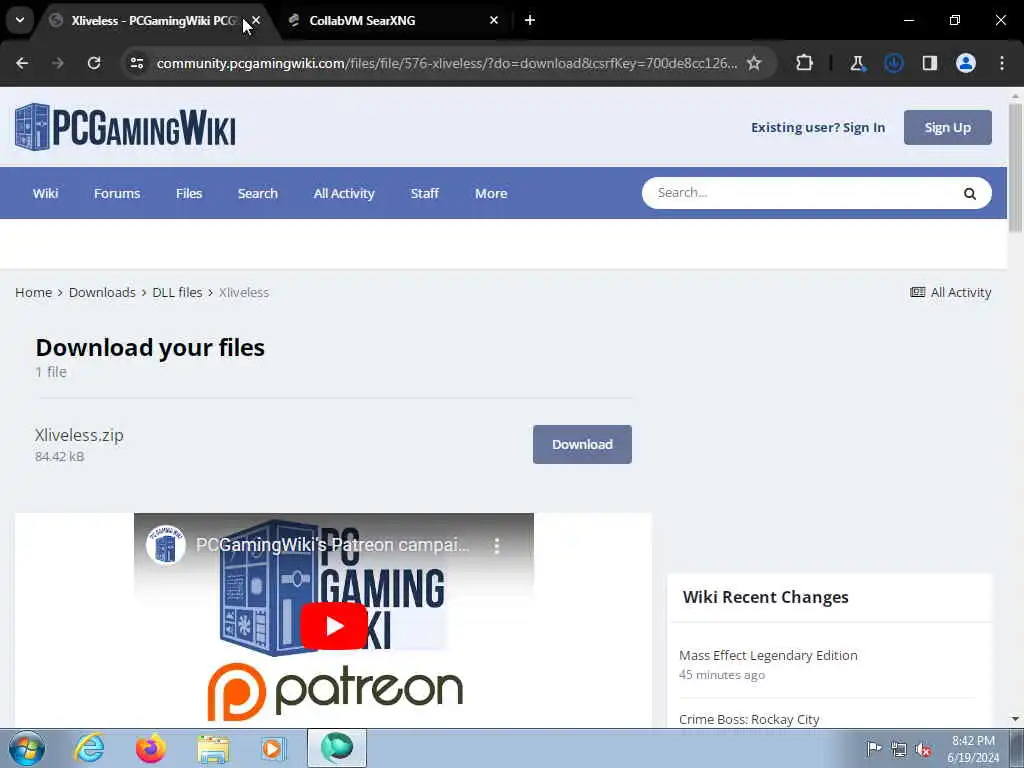Launch Firefox from the taskbar
The width and height of the screenshot is (1024, 768).
click(150, 748)
